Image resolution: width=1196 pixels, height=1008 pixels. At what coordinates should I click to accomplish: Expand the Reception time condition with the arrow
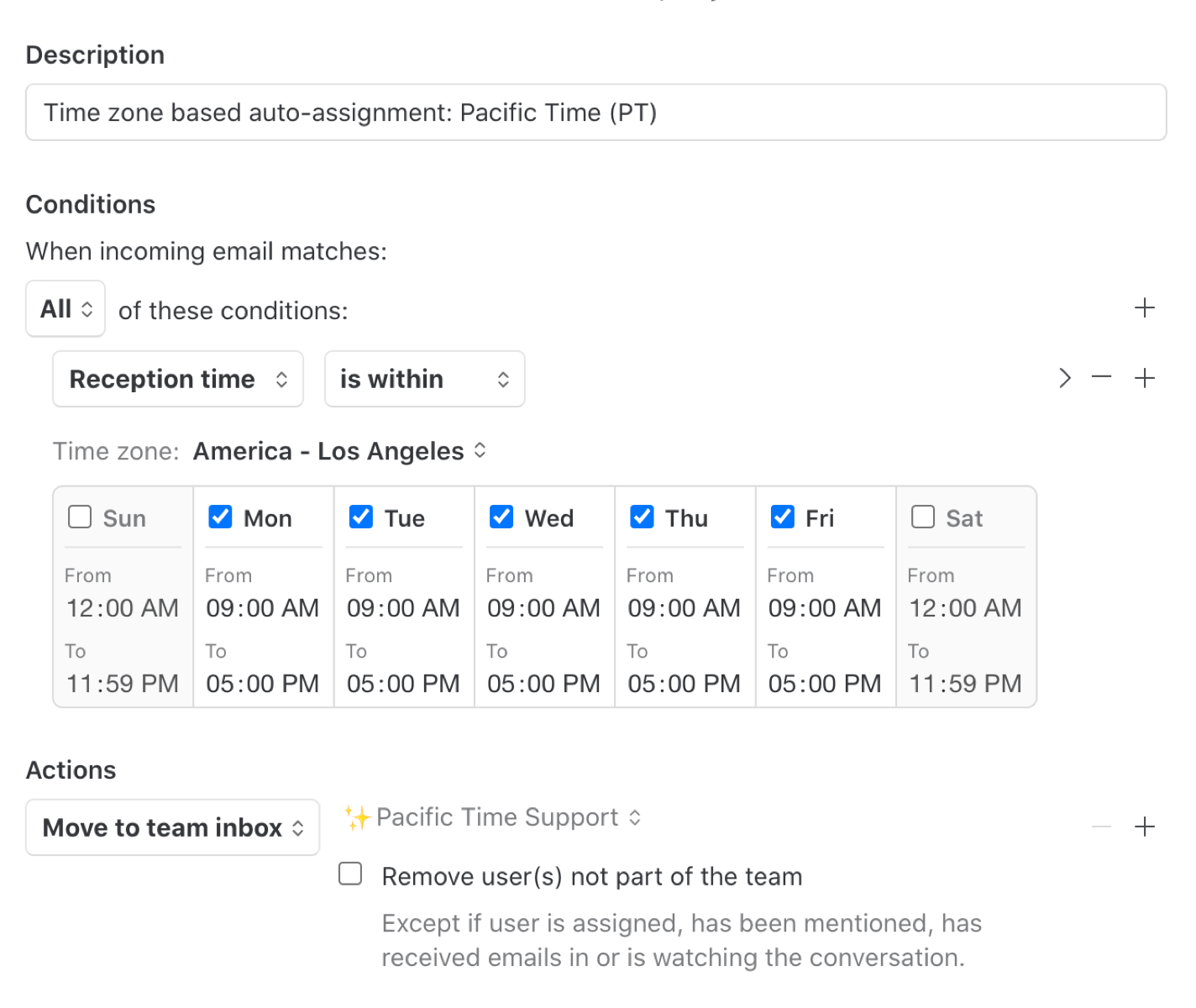click(x=1064, y=378)
